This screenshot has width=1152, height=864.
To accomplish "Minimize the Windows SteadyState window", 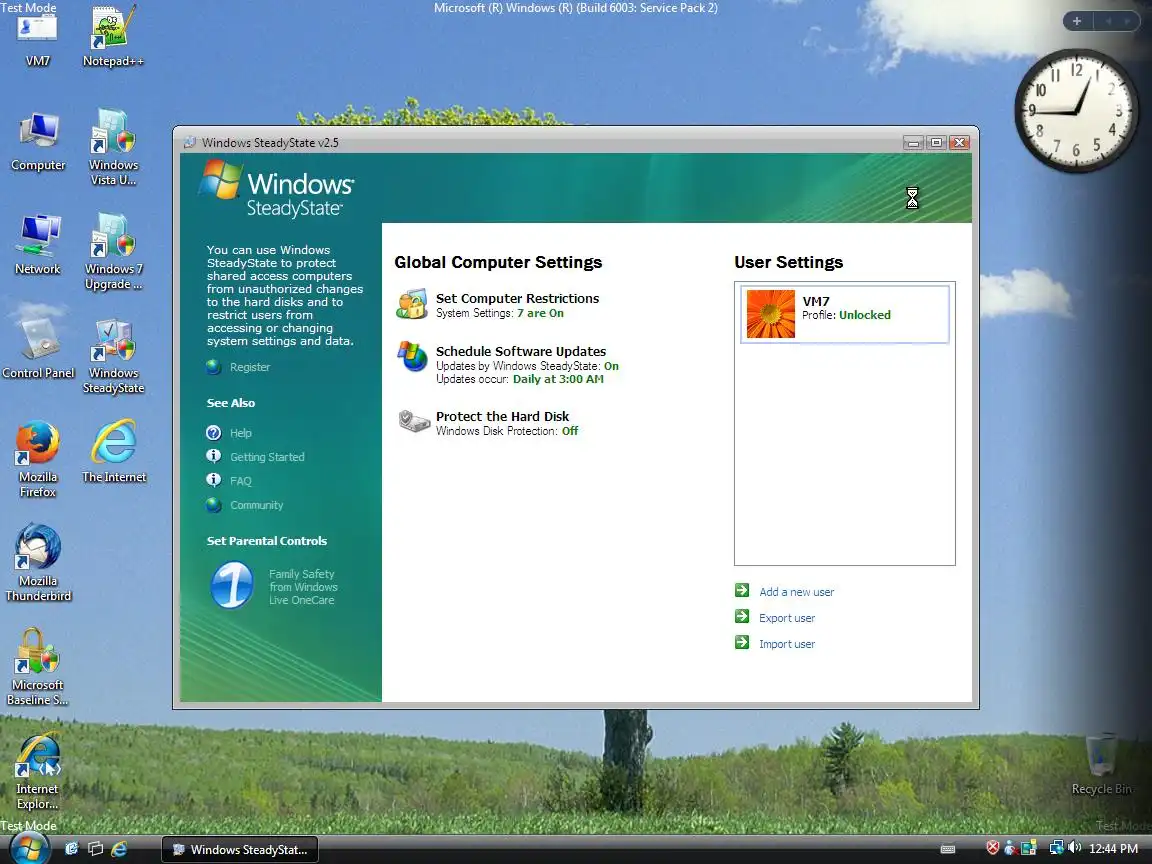I will click(x=913, y=143).
